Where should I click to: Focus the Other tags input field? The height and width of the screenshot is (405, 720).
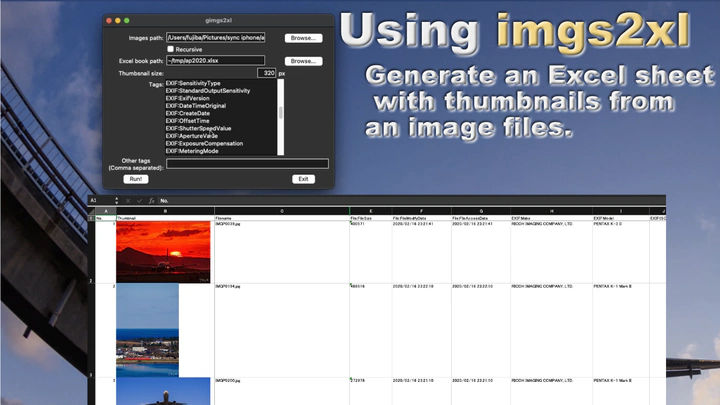246,163
